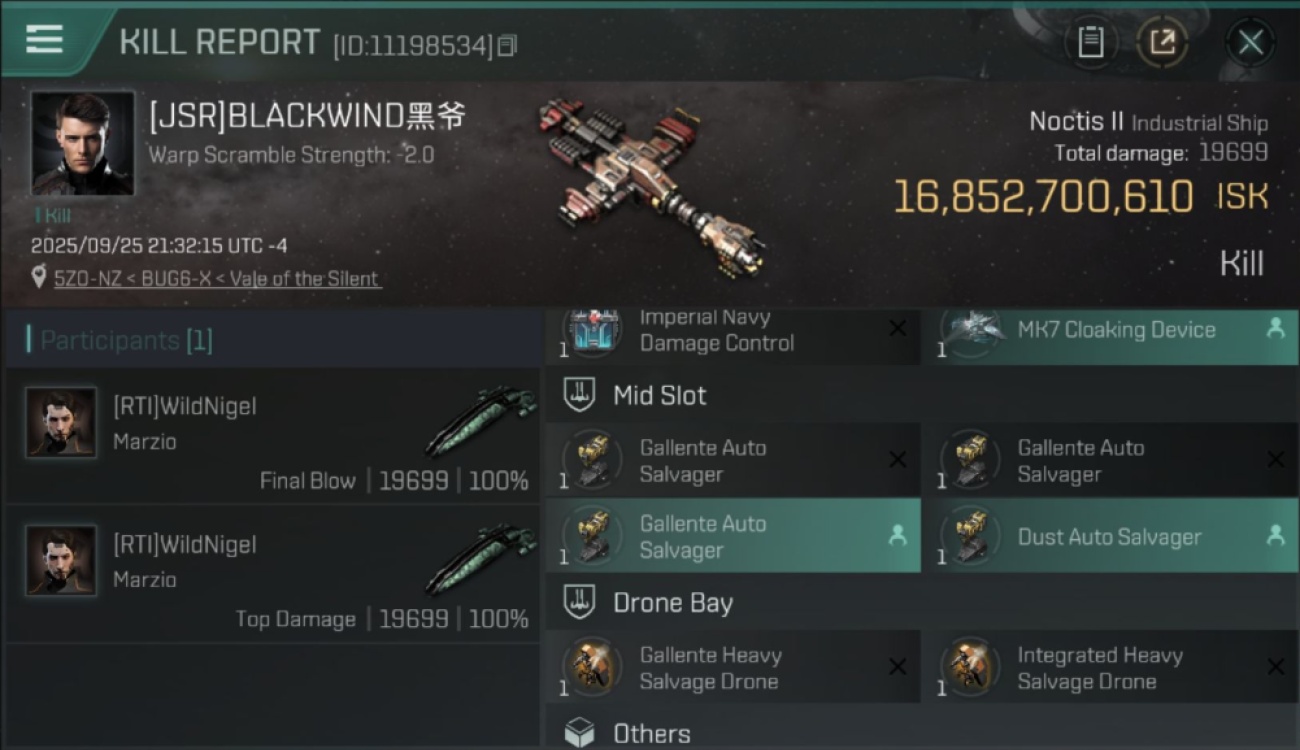Open the hamburger menu icon
Screen dimensions: 1300x750
click(44, 39)
